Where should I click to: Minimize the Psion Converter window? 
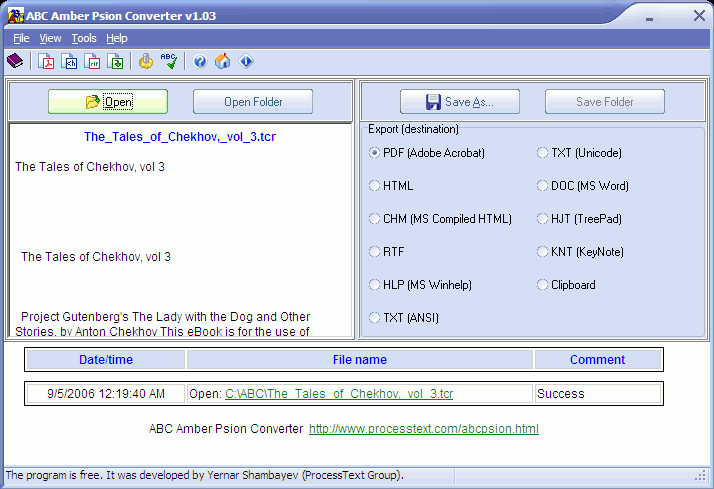tap(649, 18)
